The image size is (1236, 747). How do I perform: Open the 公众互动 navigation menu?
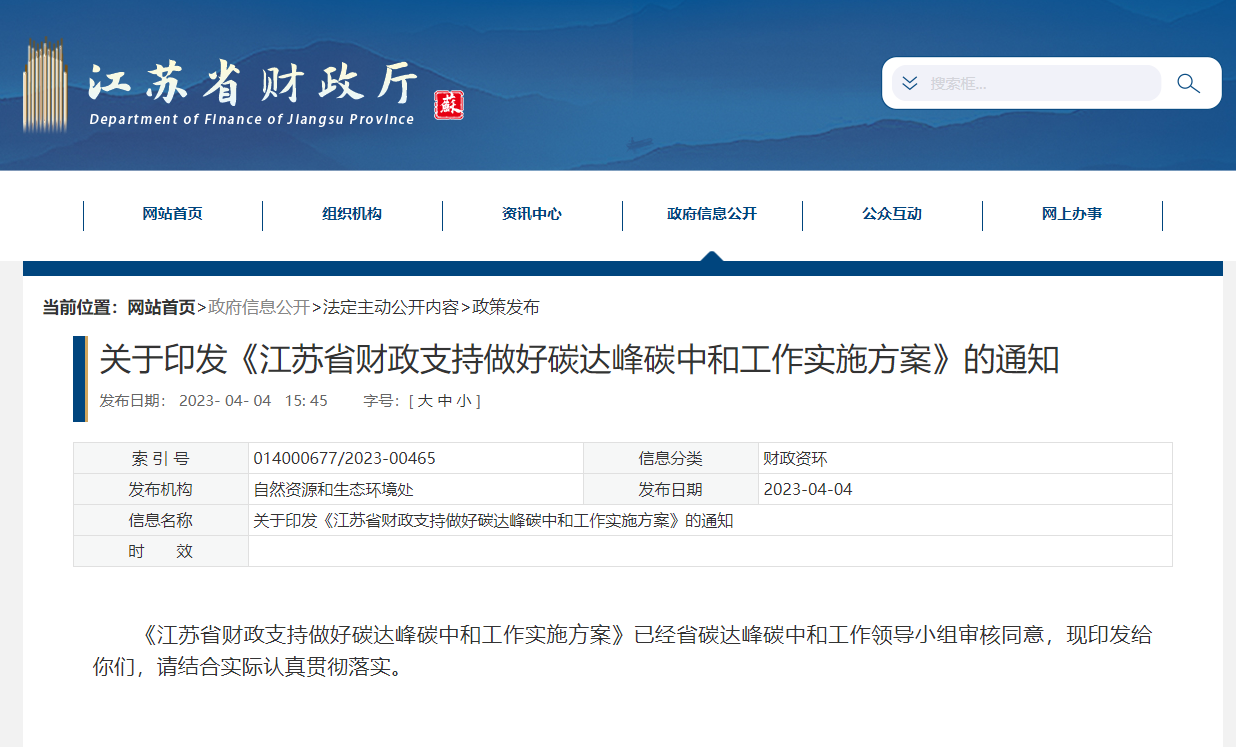click(892, 213)
